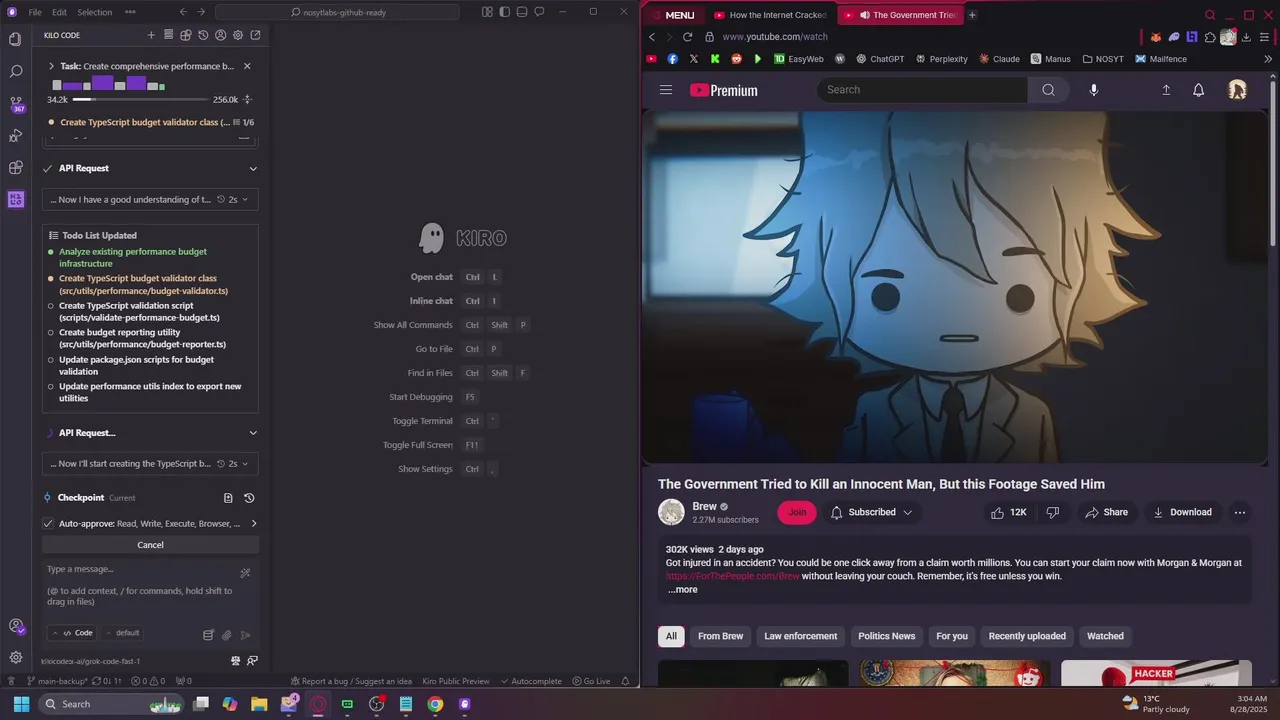Open YouTube hamburger guide menu

(x=666, y=90)
